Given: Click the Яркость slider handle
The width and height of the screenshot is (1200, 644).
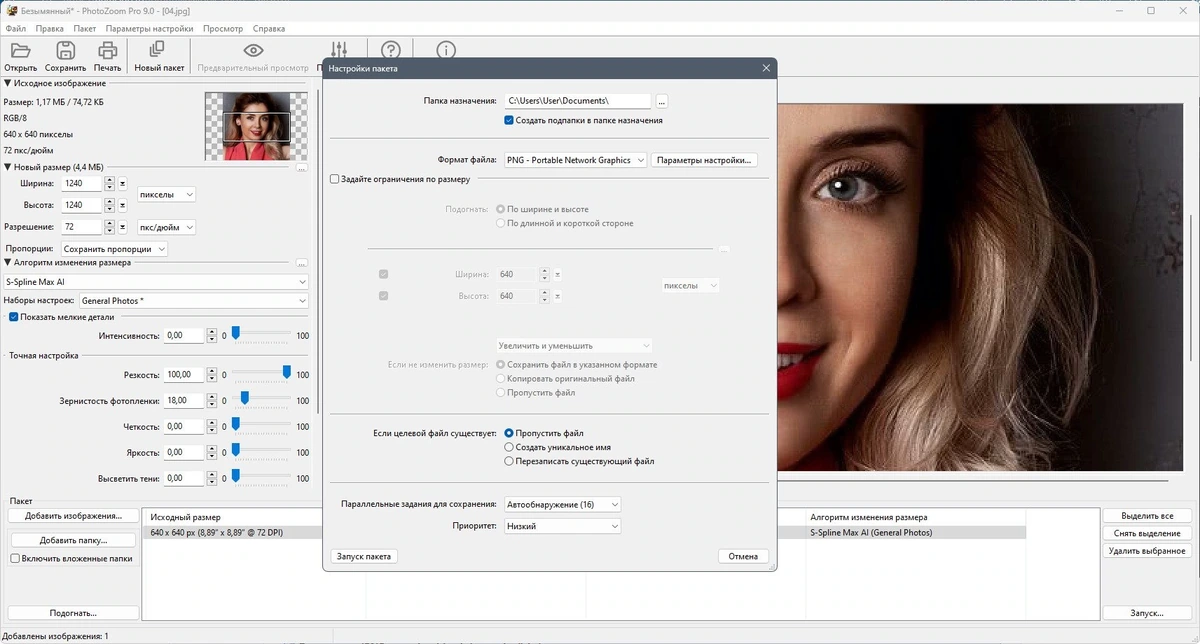Looking at the screenshot, I should [236, 450].
